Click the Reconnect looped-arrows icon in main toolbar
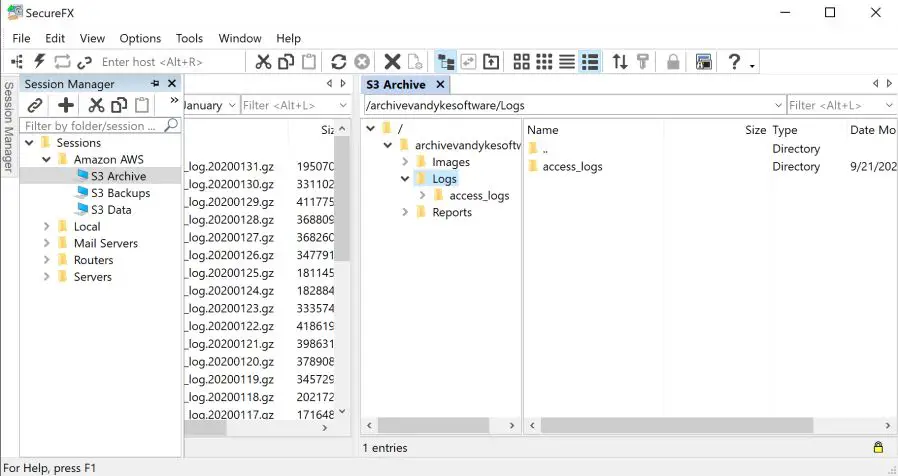The image size is (898, 476). tap(62, 61)
